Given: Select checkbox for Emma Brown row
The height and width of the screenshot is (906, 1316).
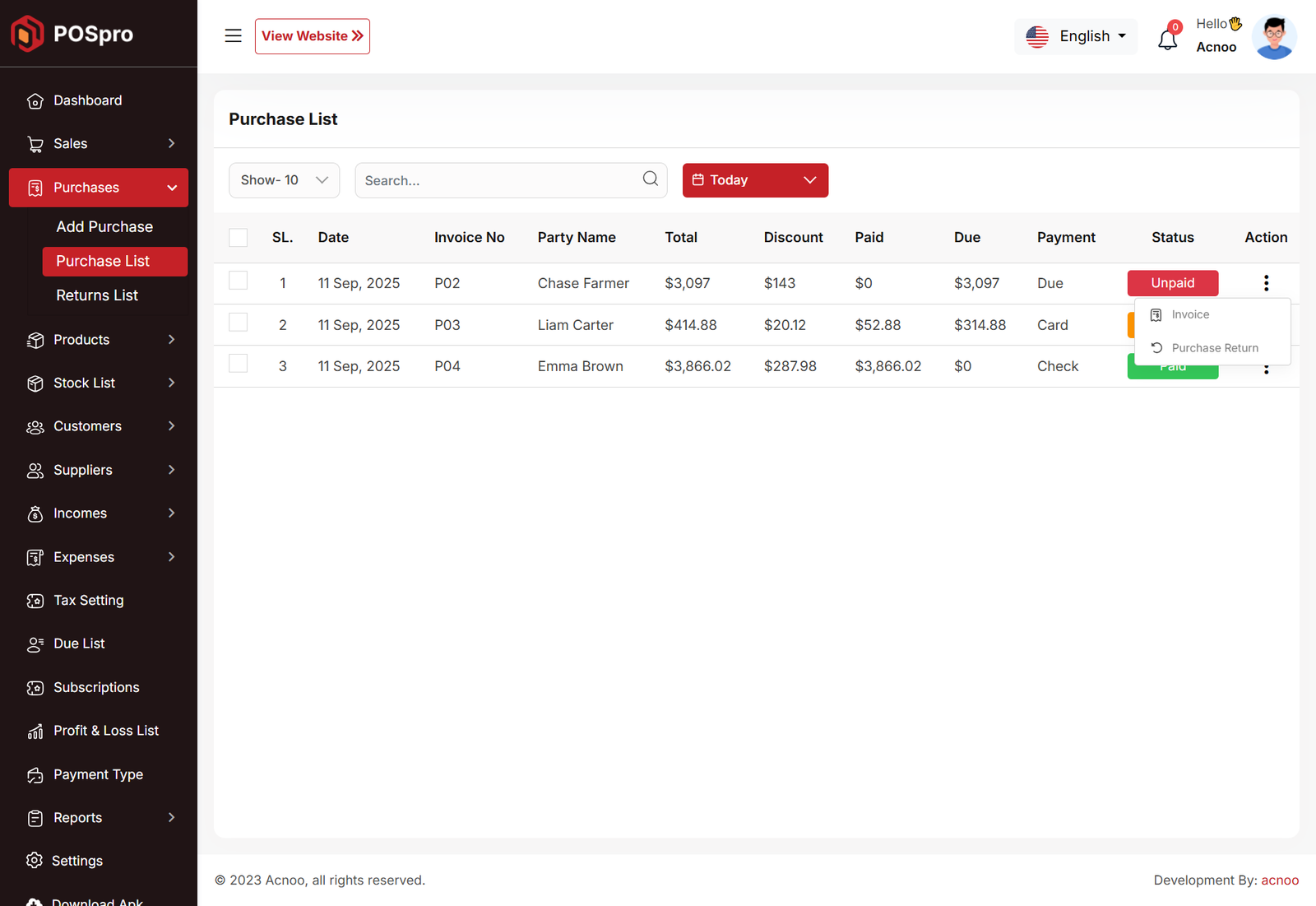Looking at the screenshot, I should tap(239, 364).
